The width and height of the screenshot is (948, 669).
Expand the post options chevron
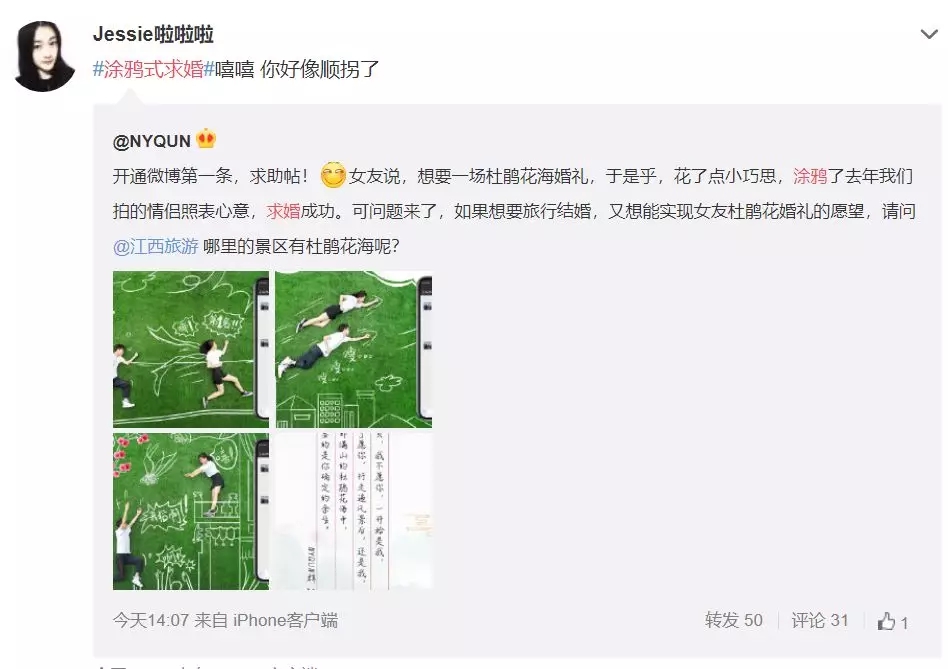(929, 34)
